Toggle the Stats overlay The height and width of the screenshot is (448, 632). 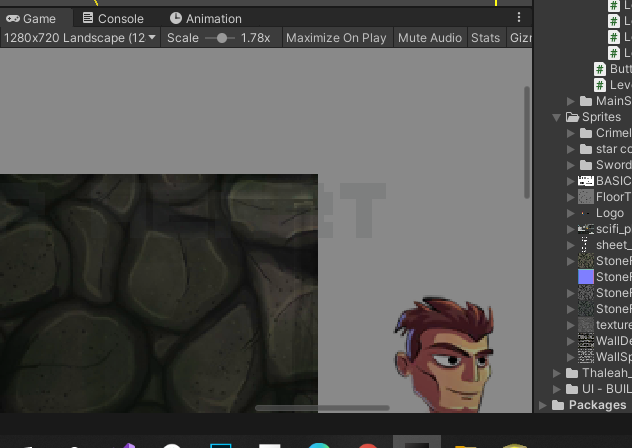pos(485,38)
